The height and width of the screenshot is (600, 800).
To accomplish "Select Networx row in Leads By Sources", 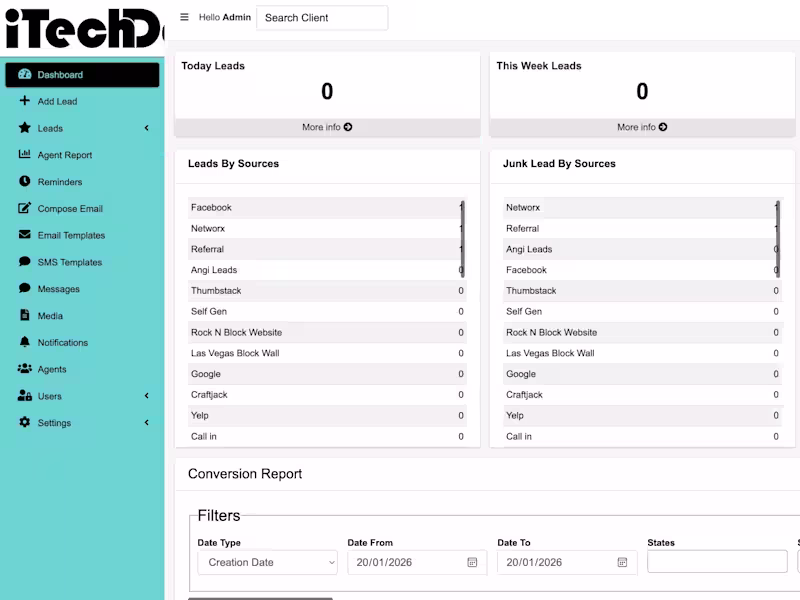I will tap(327, 229).
